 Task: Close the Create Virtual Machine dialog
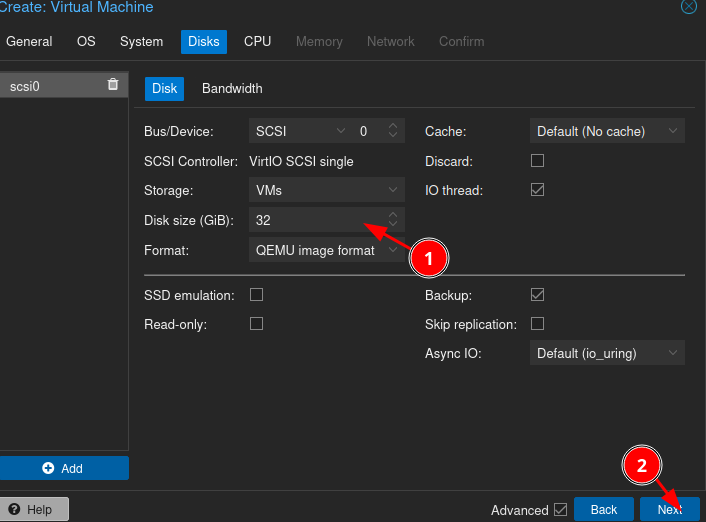[x=689, y=7]
